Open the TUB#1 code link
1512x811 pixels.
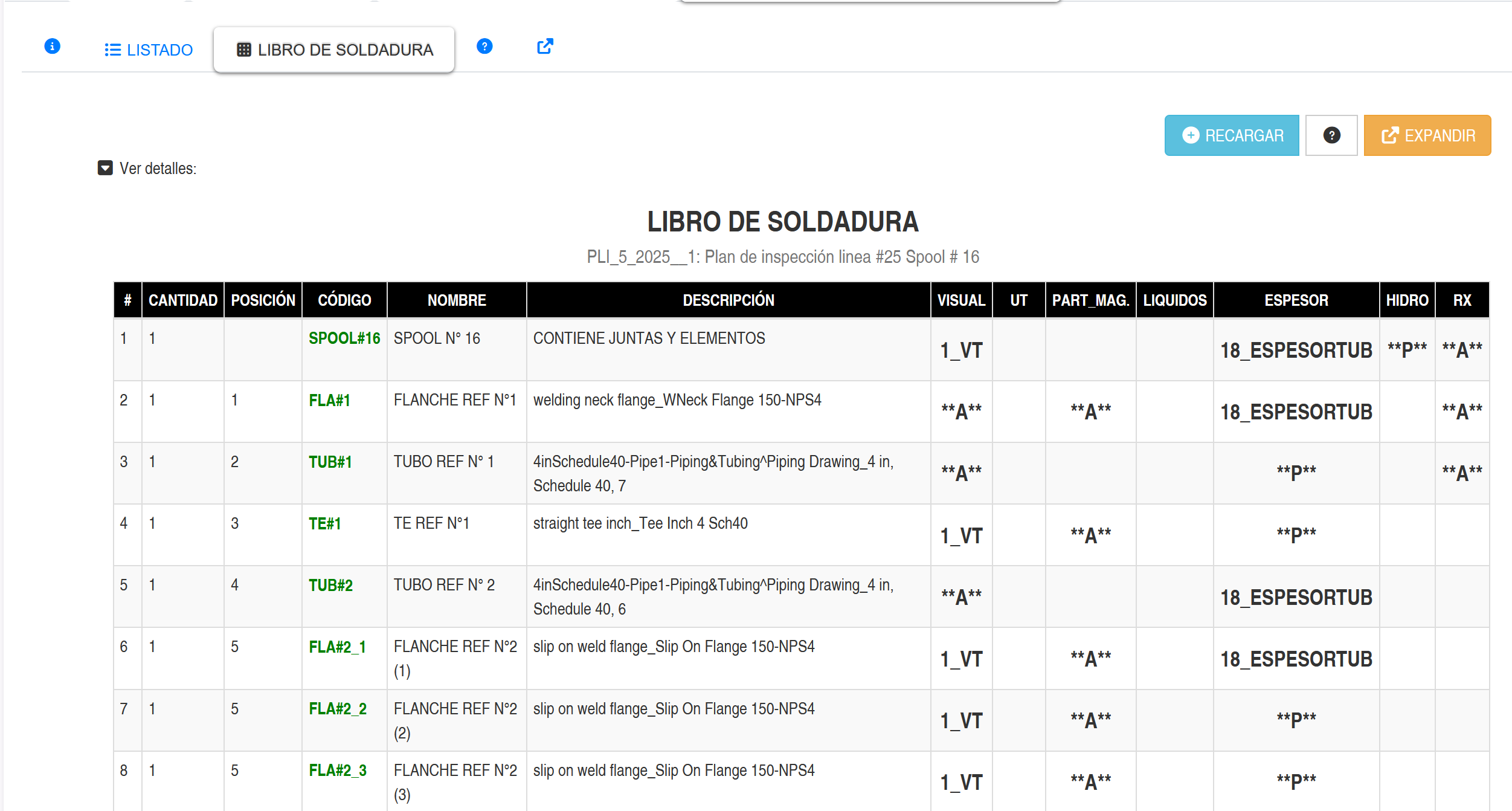(330, 462)
